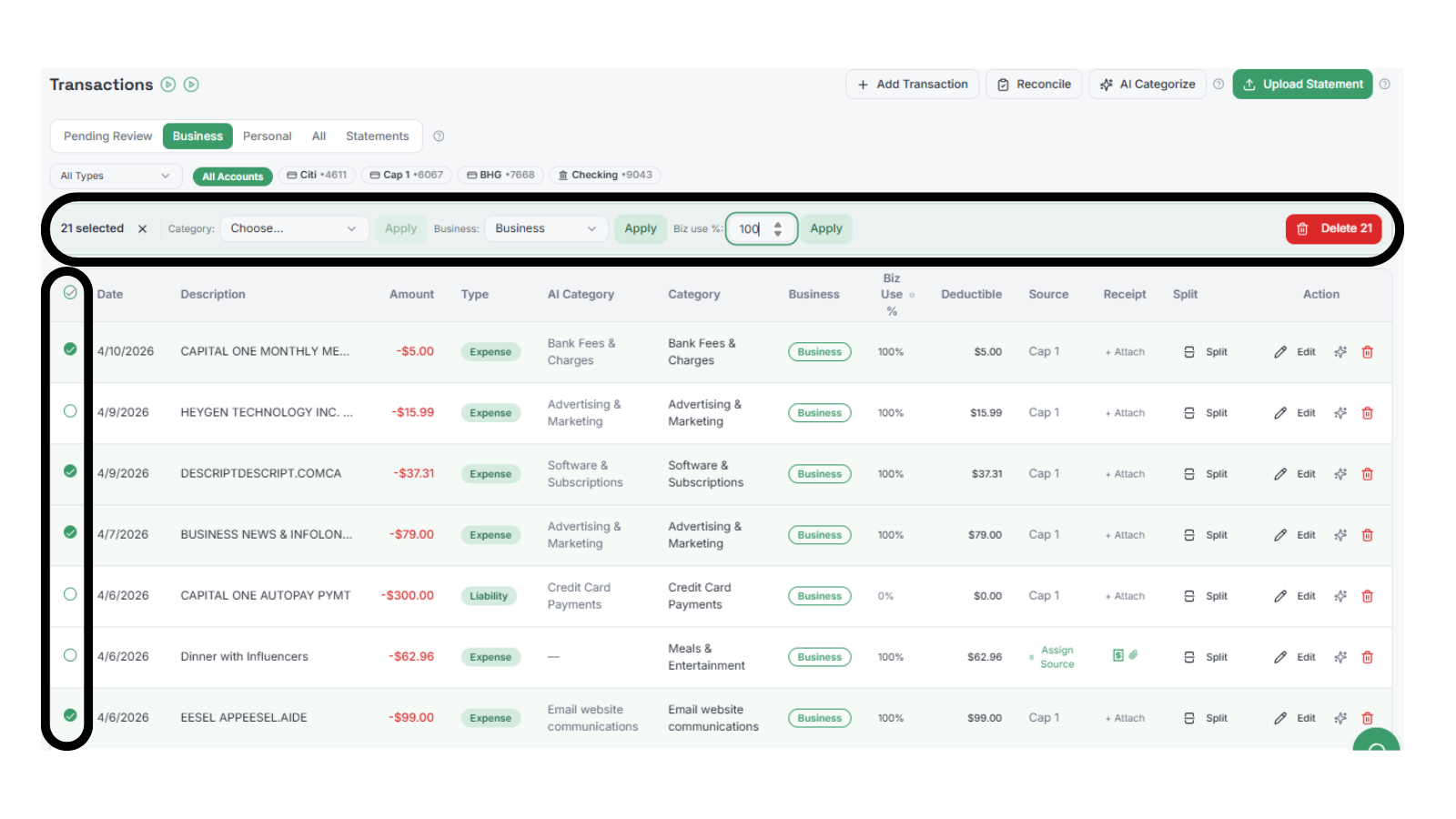Image resolution: width=1456 pixels, height=819 pixels.
Task: AI categorize sparkle icon for DESCRIPTDESCRIPT.COMCA row
Action: click(1340, 474)
